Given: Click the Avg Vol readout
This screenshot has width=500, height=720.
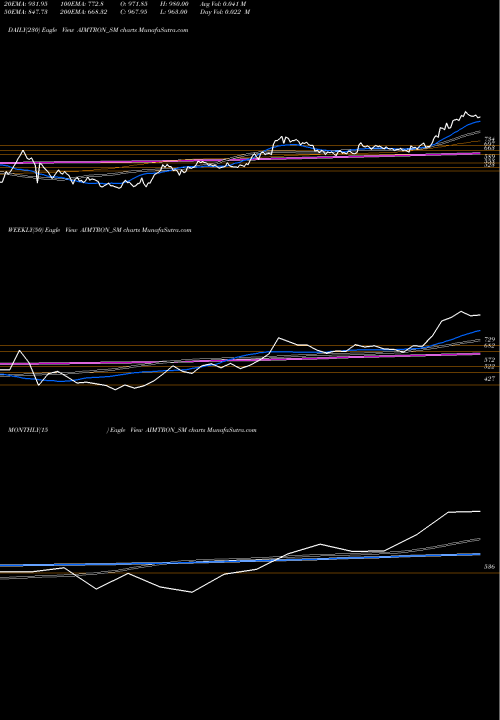Looking at the screenshot, I should 223,4.
